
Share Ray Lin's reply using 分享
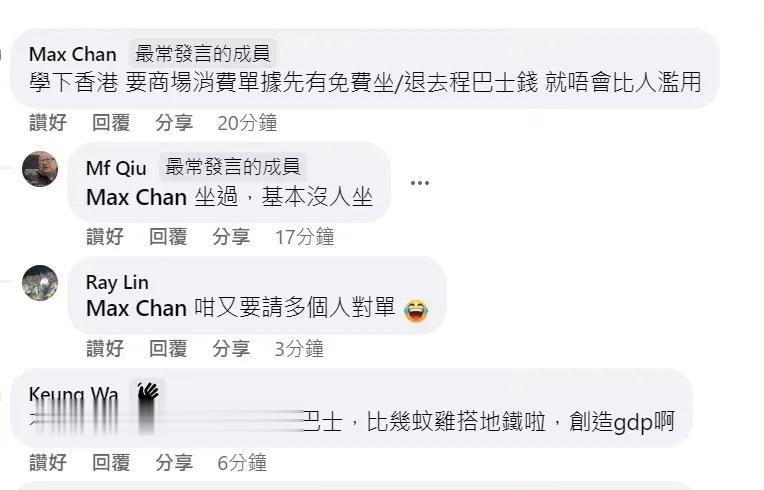[231, 349]
